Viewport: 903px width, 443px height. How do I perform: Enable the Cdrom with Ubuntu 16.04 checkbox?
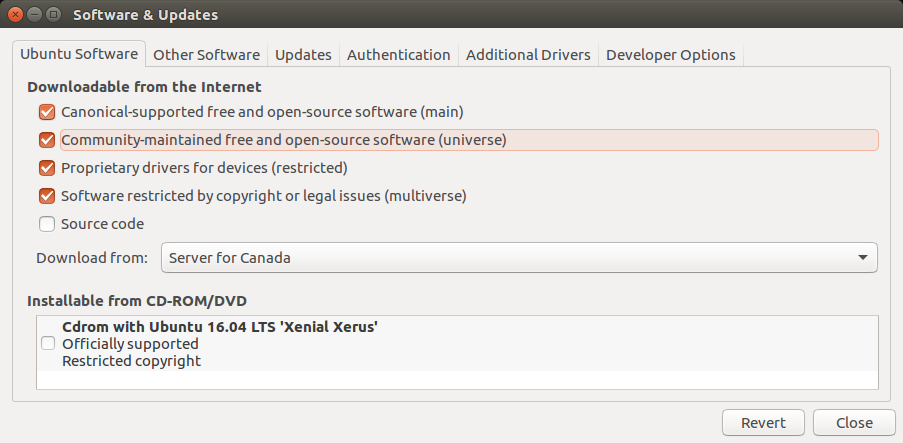click(x=48, y=343)
